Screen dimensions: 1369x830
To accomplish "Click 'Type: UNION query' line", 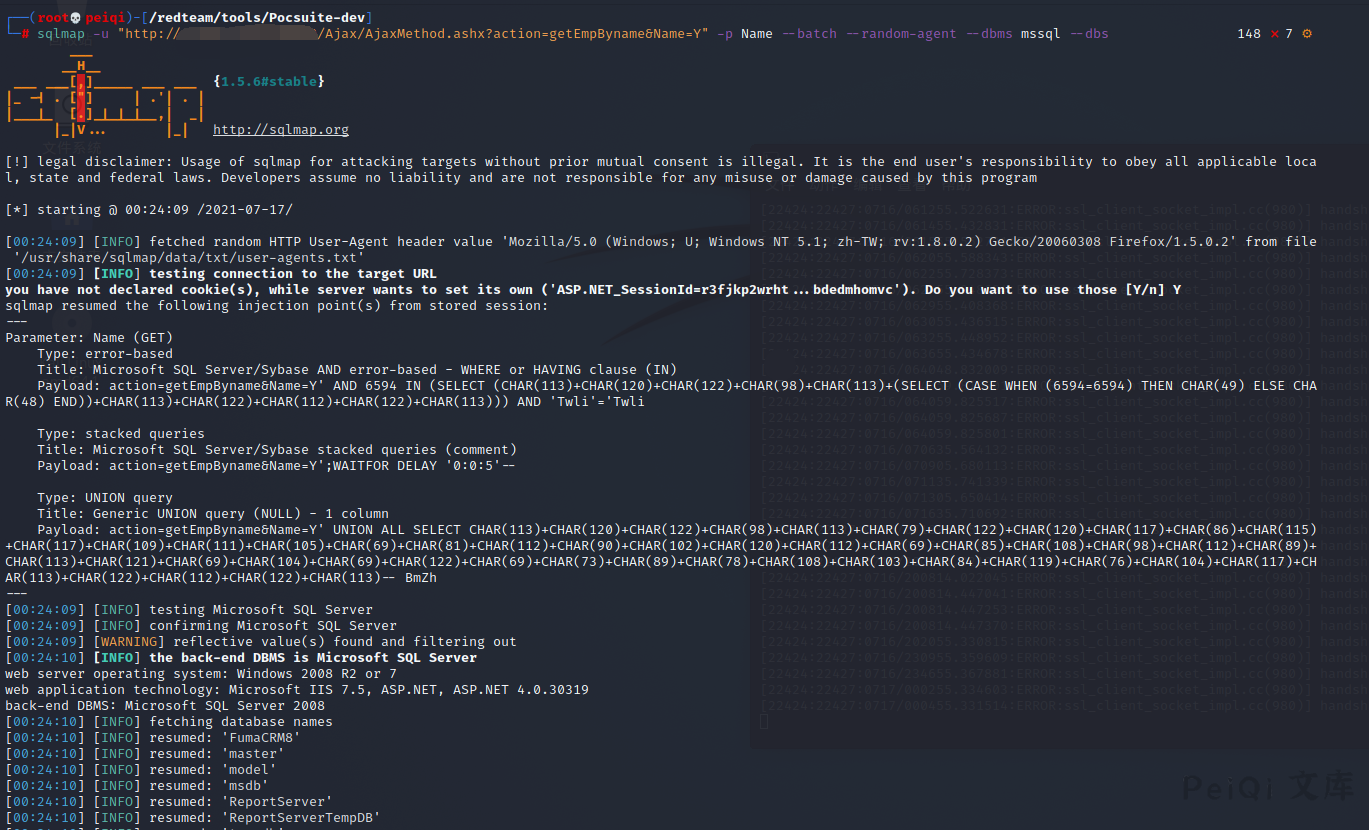I will click(x=105, y=498).
